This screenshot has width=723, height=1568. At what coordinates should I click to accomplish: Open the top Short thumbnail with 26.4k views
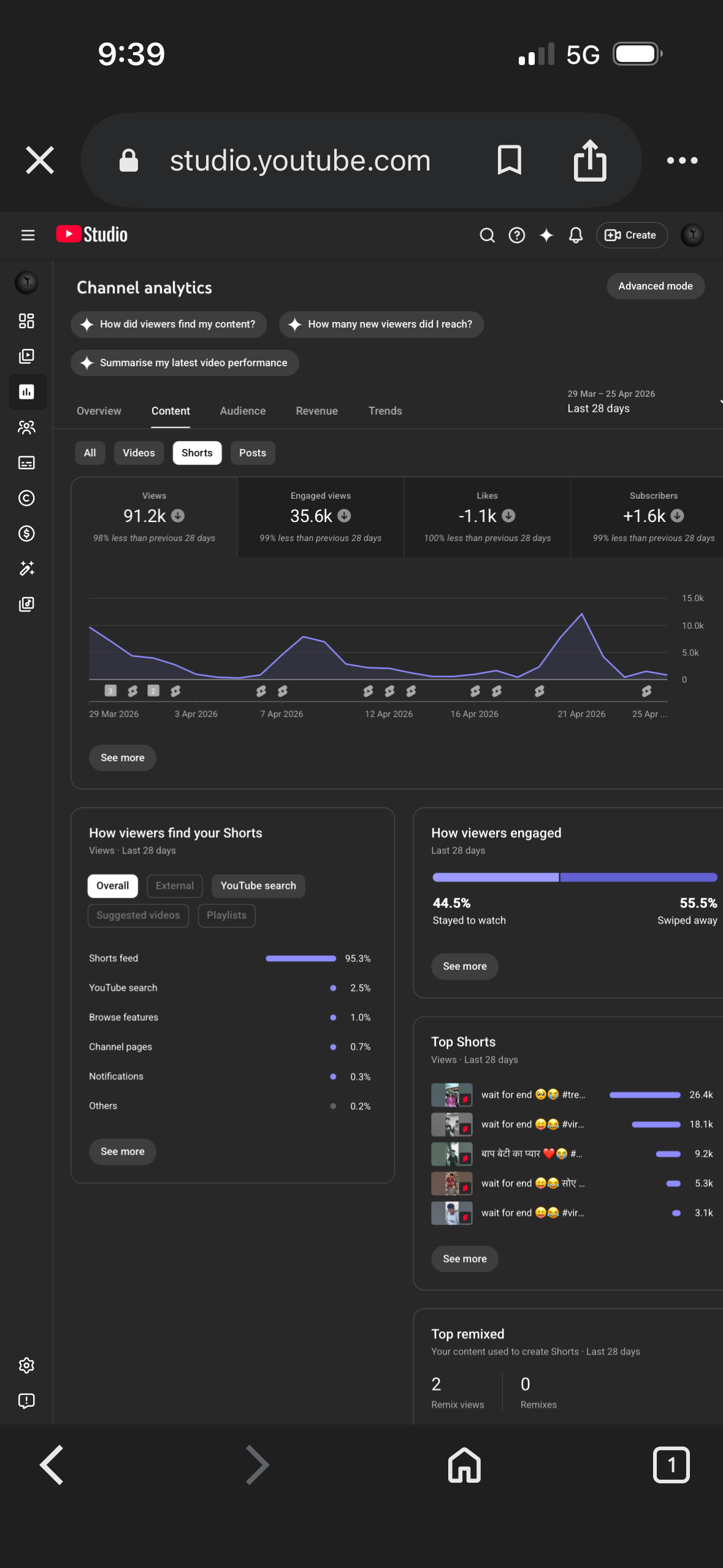[x=451, y=1095]
